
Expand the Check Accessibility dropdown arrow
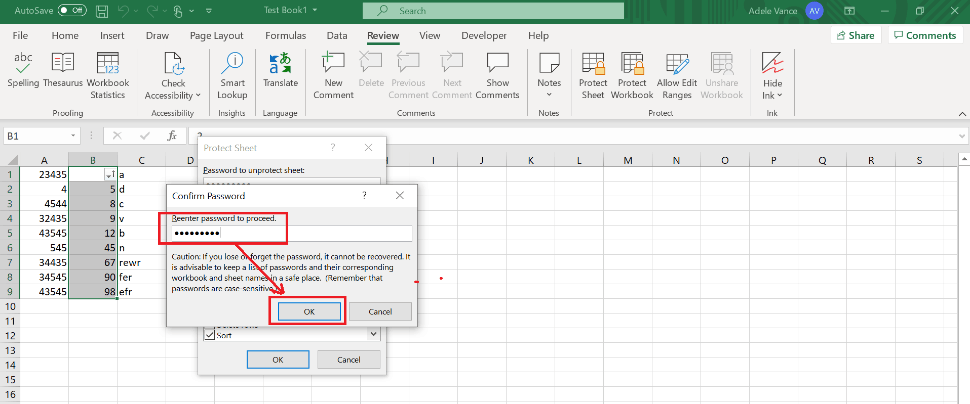198,95
